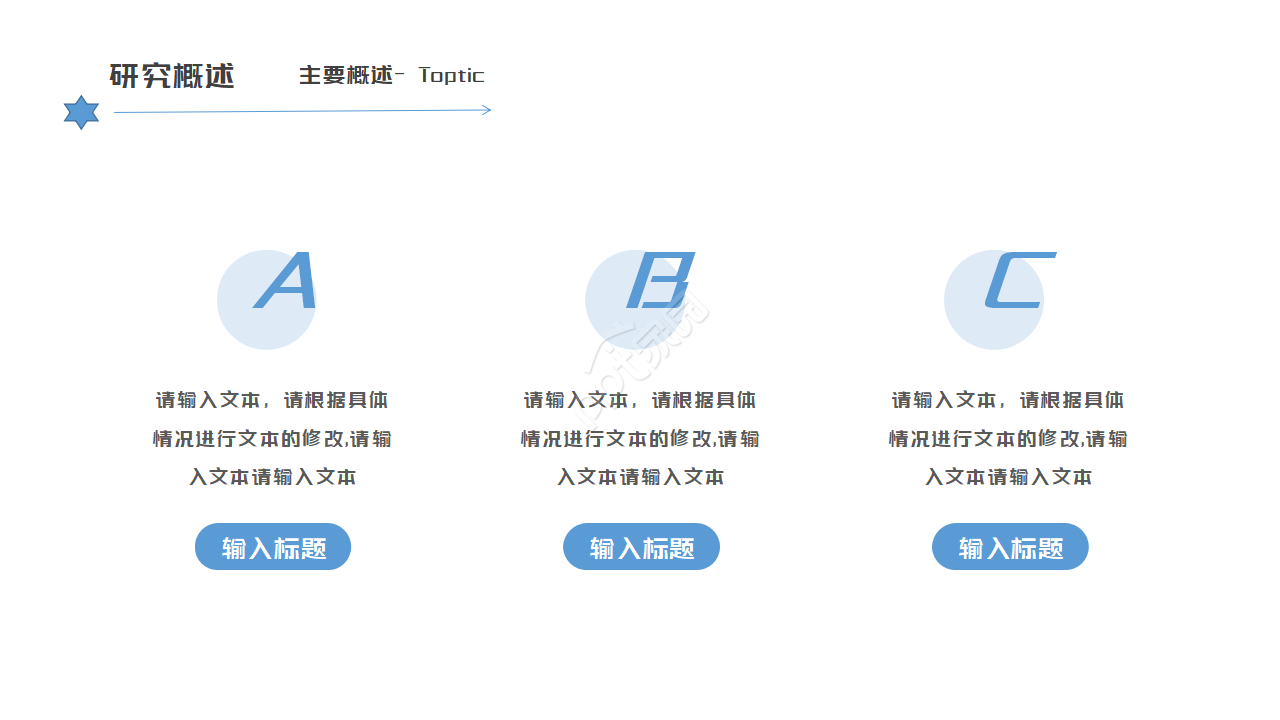Click the arrowhead at the line's right end
The width and height of the screenshot is (1280, 720).
[x=487, y=113]
